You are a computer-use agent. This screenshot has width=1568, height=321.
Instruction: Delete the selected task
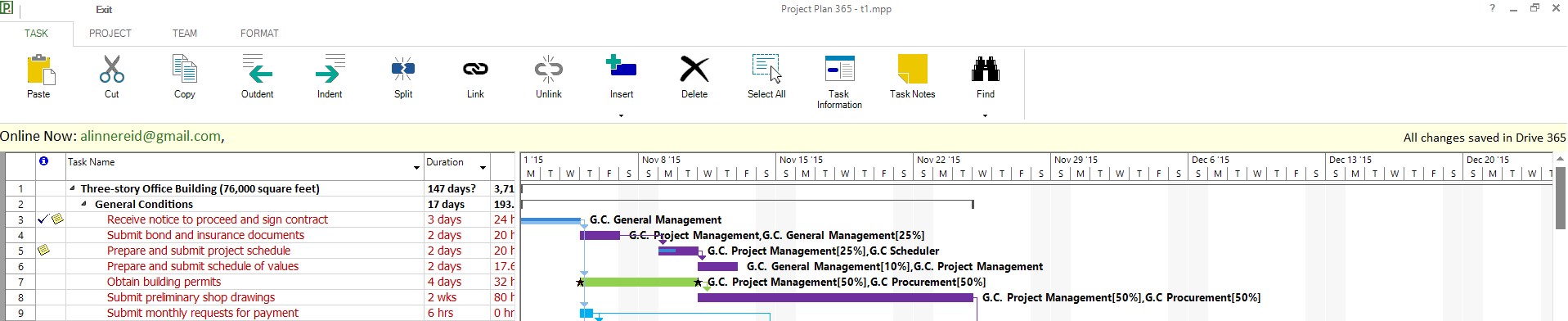click(x=694, y=70)
